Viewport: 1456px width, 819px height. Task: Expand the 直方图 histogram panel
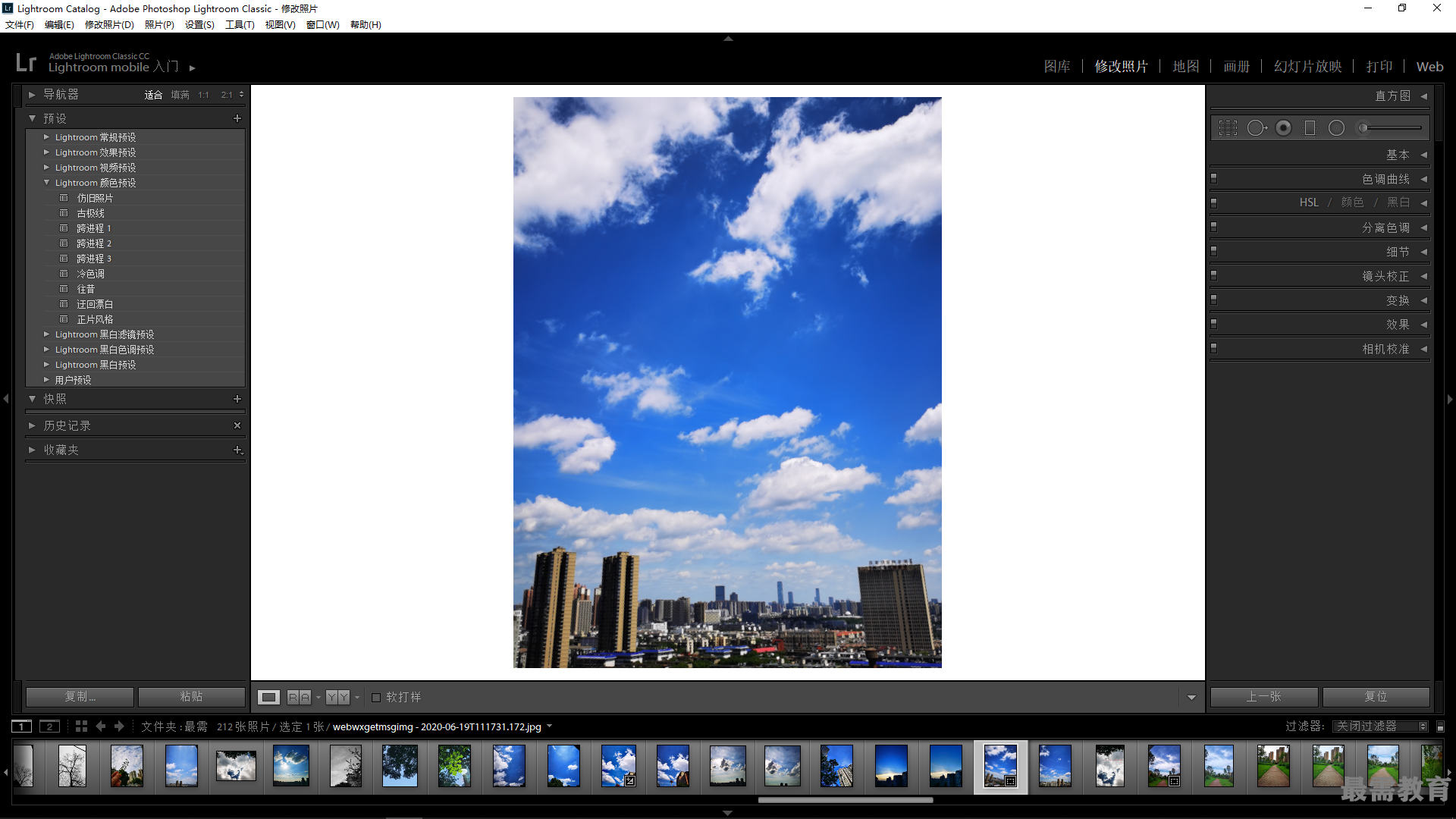[x=1424, y=96]
